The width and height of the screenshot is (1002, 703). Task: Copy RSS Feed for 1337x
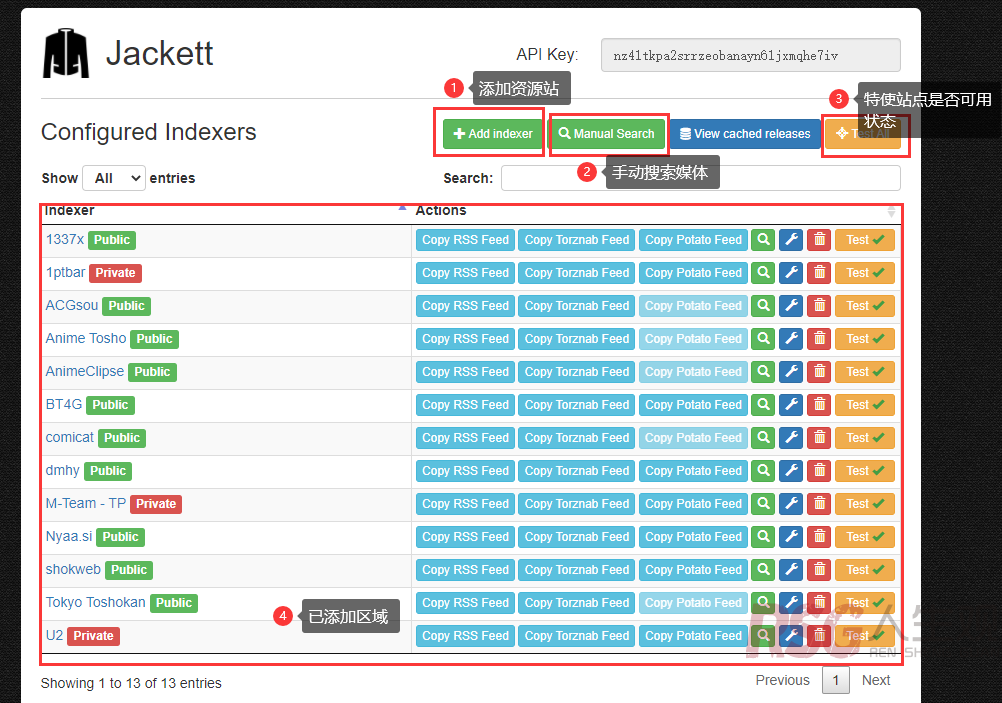[x=465, y=240]
